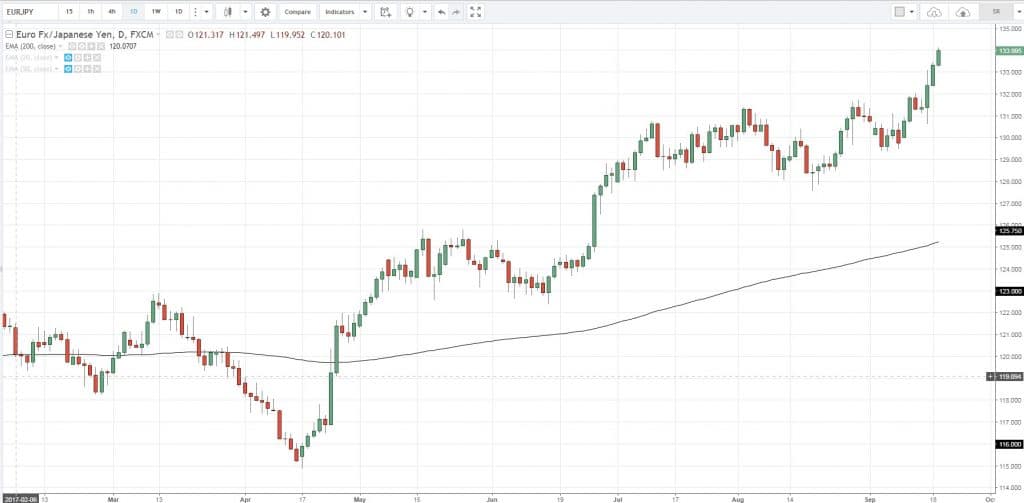Click the redo arrow in toolbar
This screenshot has width=1024, height=503.
coord(456,12)
